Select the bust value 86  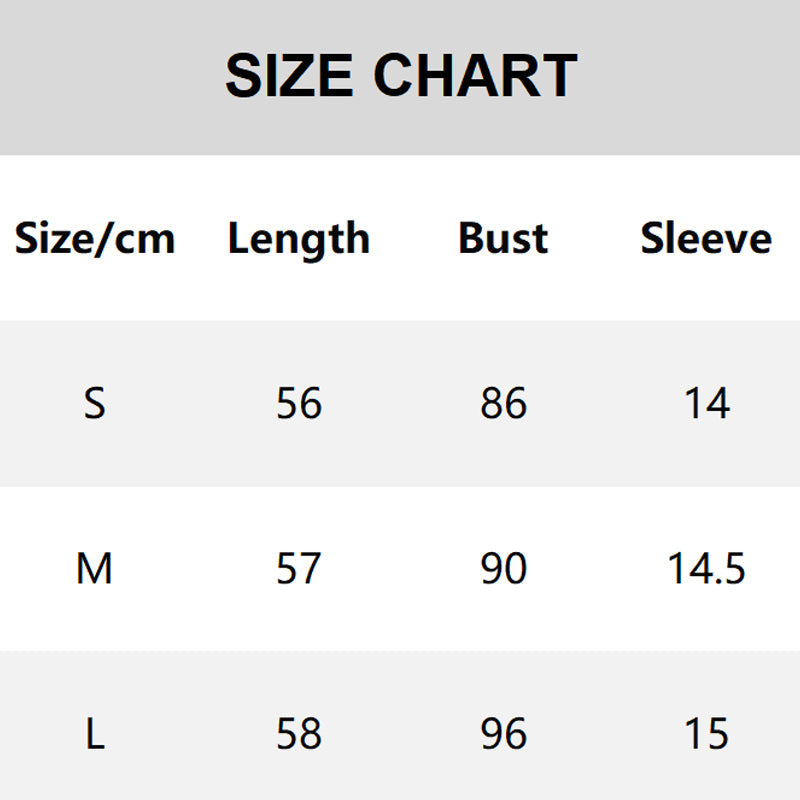pyautogui.click(x=503, y=404)
